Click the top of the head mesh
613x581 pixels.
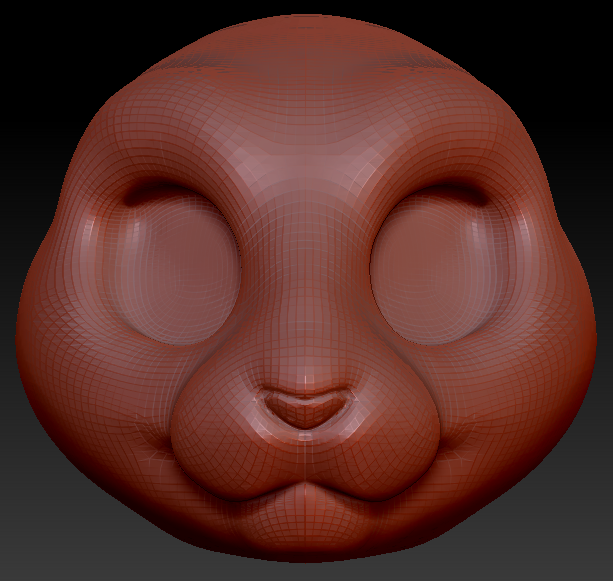pos(307,35)
